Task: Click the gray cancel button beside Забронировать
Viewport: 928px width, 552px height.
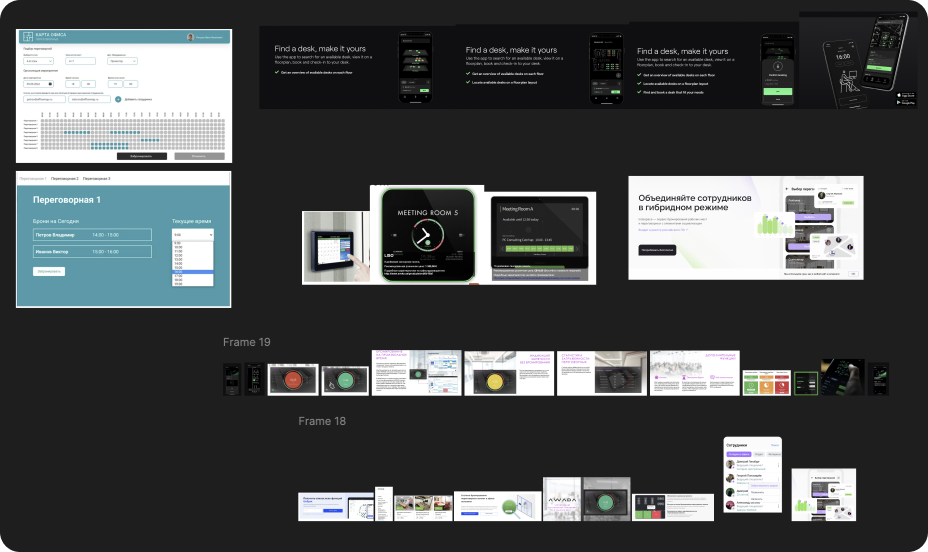Action: point(199,156)
